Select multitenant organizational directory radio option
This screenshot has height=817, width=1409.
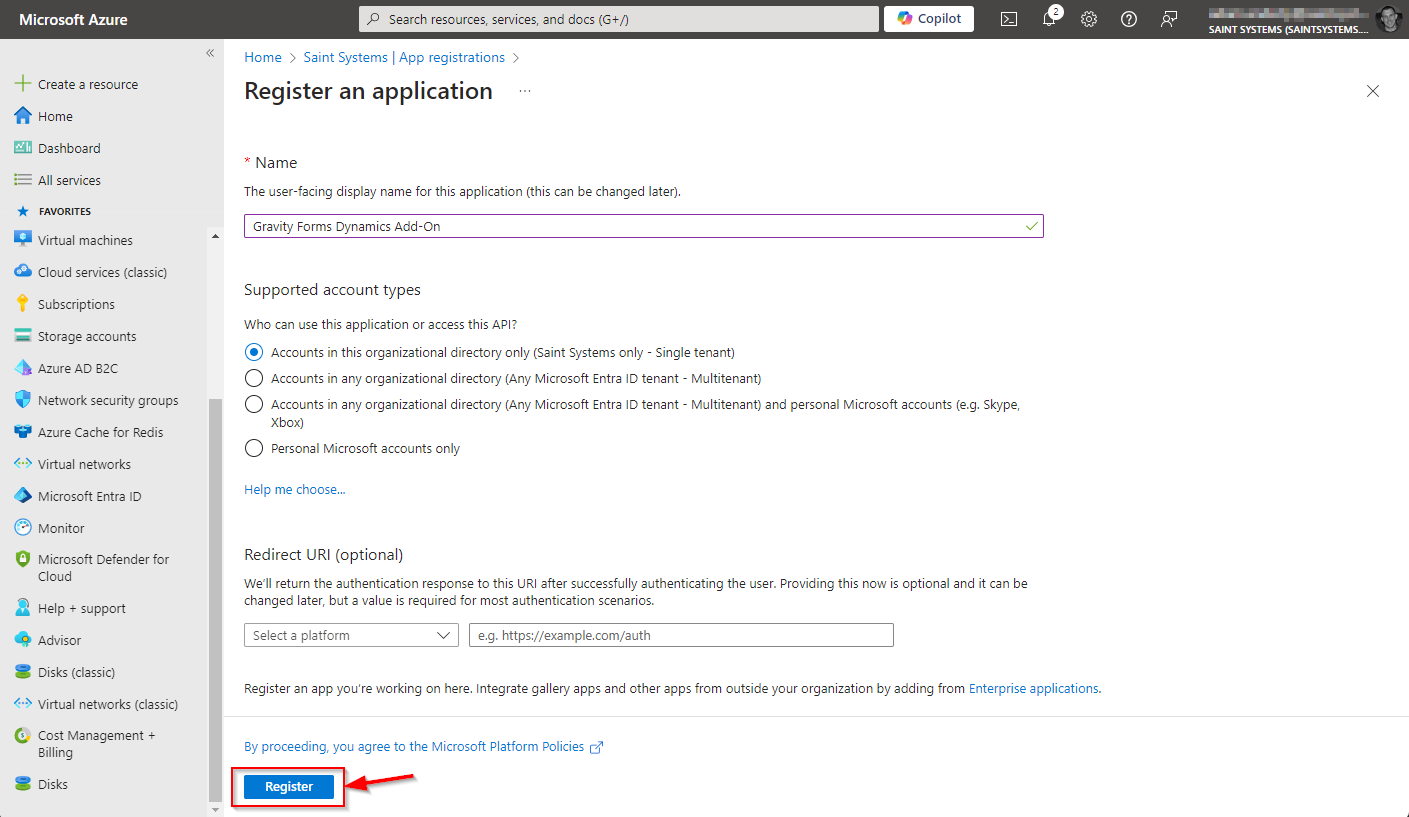click(x=254, y=378)
